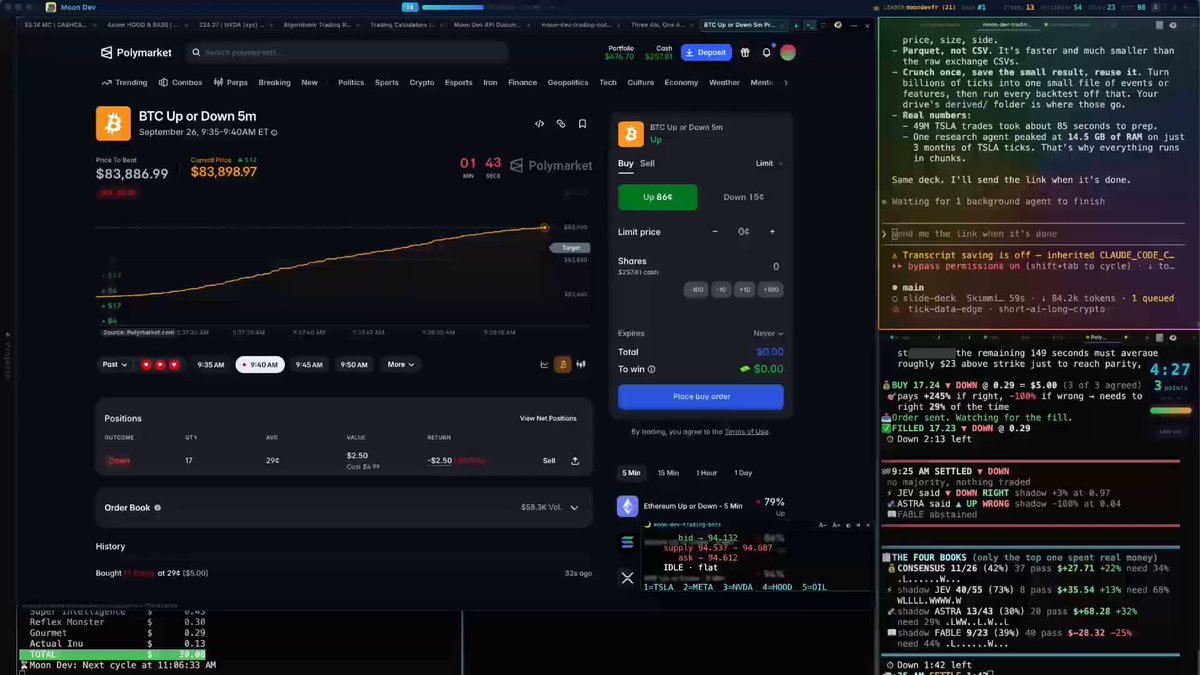Select the orange Bitcoin chart icon
The image size is (1200, 675).
click(x=562, y=365)
